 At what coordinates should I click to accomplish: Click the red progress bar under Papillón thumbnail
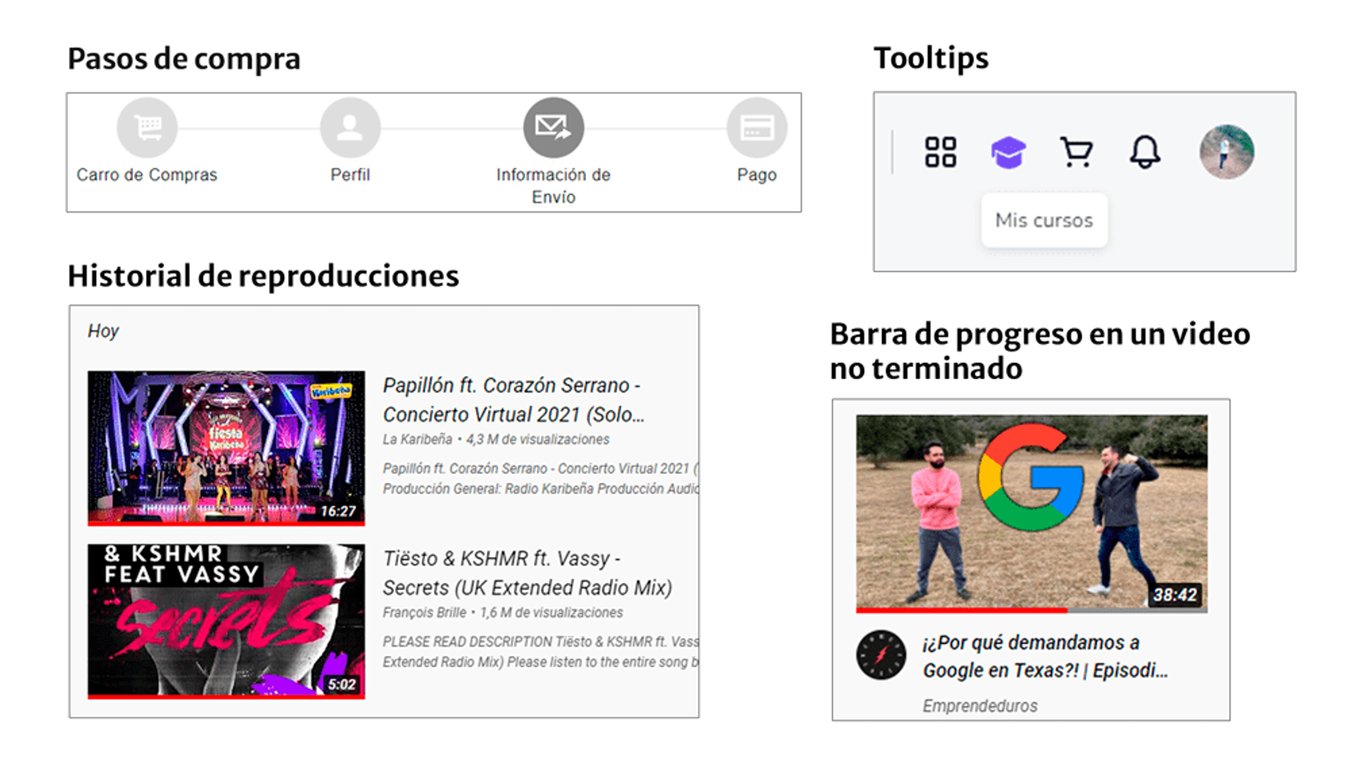226,523
